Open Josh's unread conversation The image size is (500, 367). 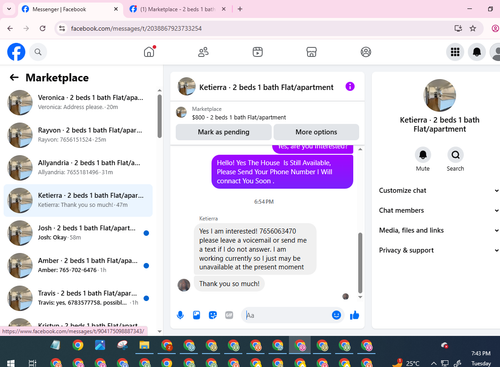(78, 233)
